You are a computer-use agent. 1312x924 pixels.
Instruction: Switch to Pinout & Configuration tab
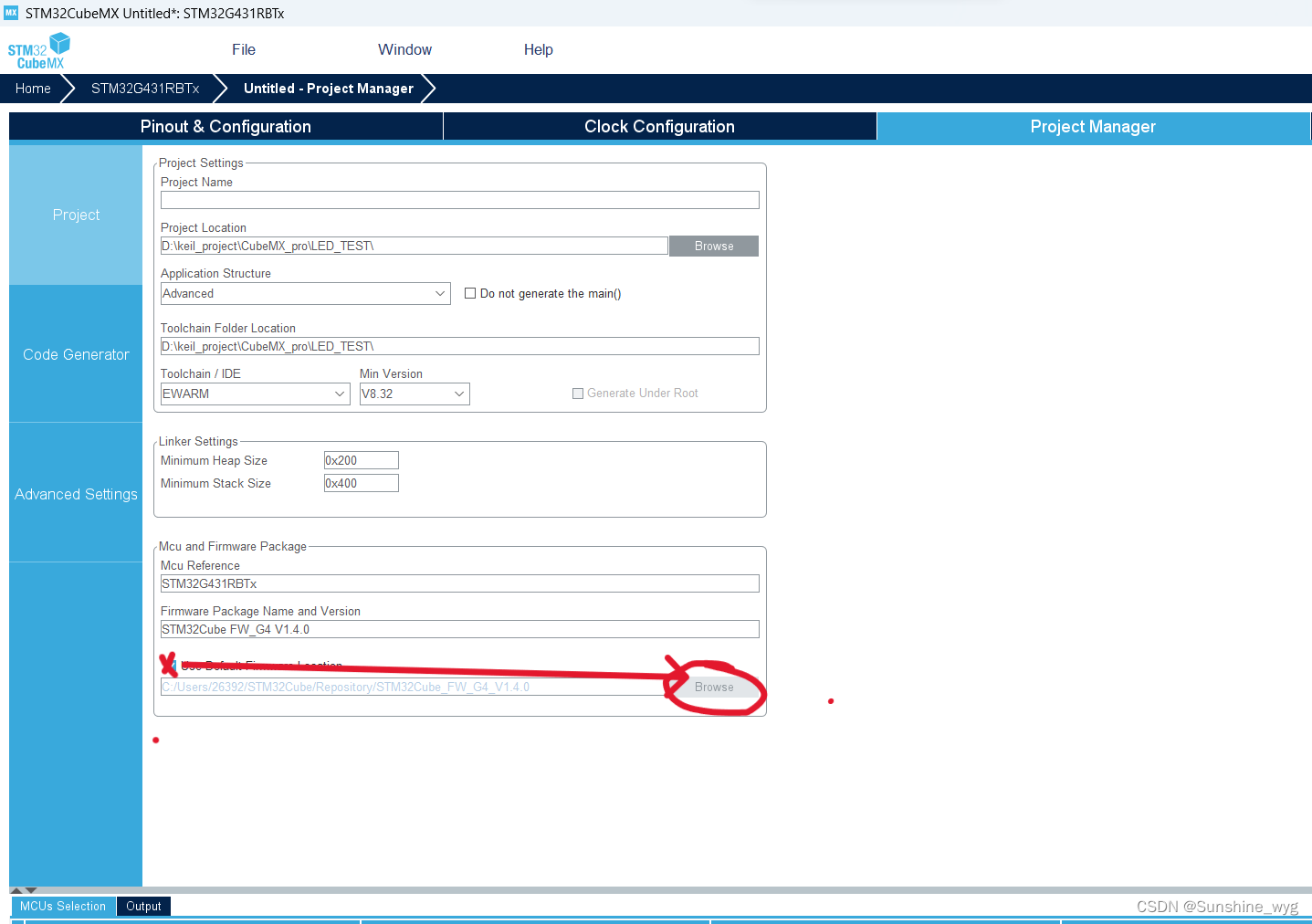pyautogui.click(x=226, y=127)
